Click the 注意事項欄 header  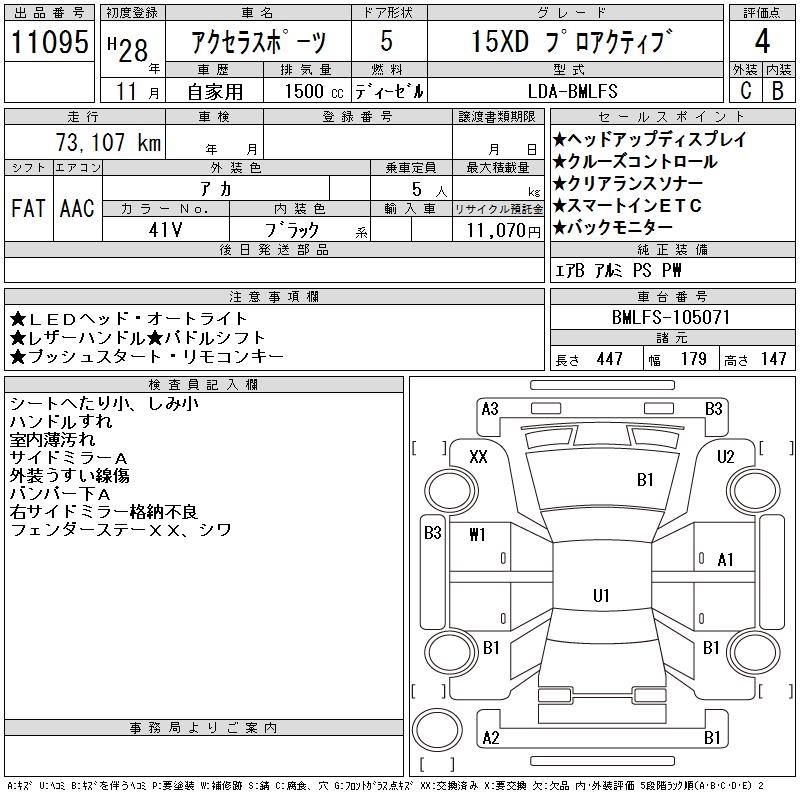(x=274, y=296)
